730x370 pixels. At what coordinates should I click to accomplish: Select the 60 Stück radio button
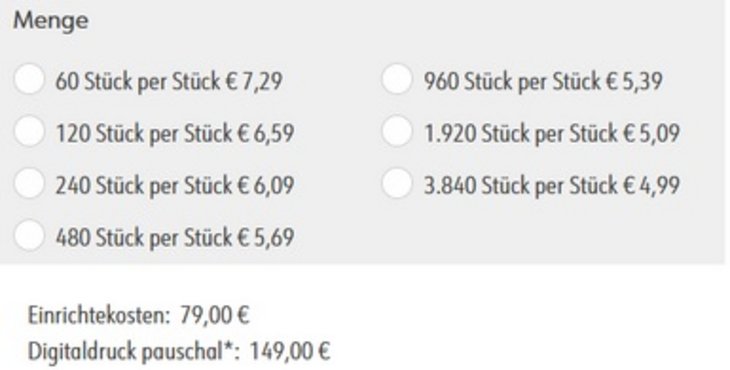(29, 79)
